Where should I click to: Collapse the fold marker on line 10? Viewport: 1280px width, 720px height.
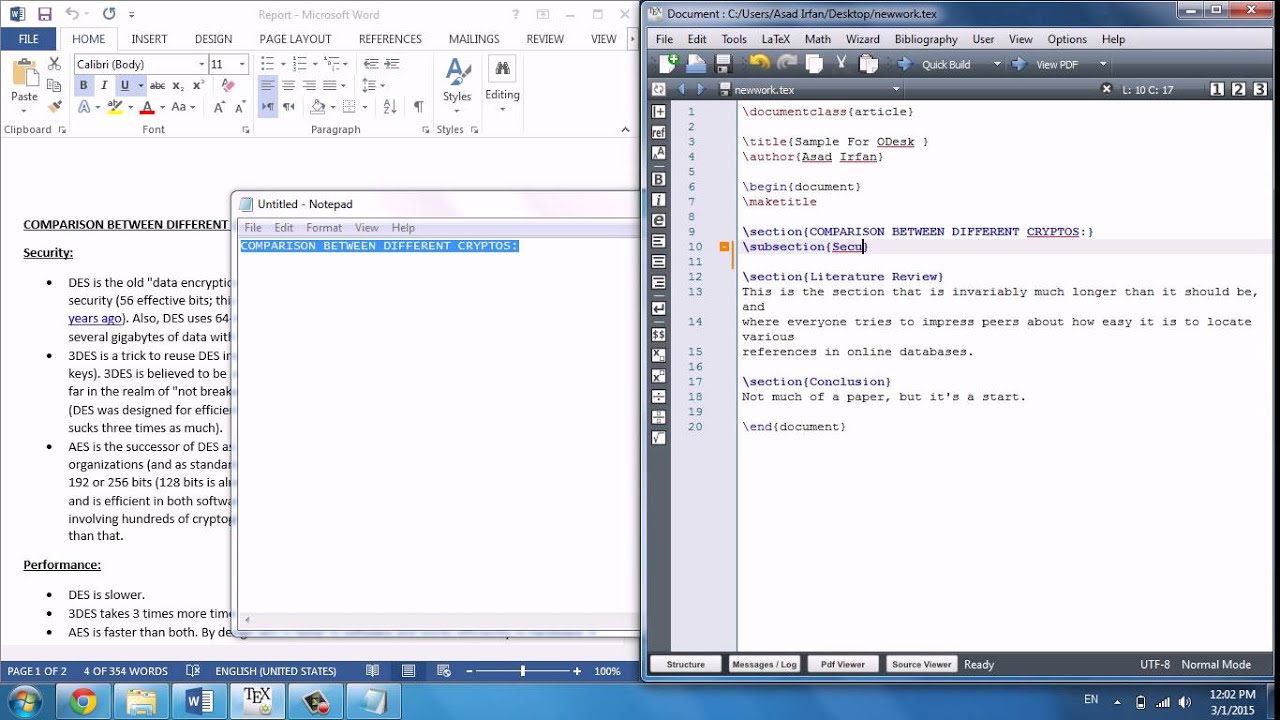tap(725, 246)
